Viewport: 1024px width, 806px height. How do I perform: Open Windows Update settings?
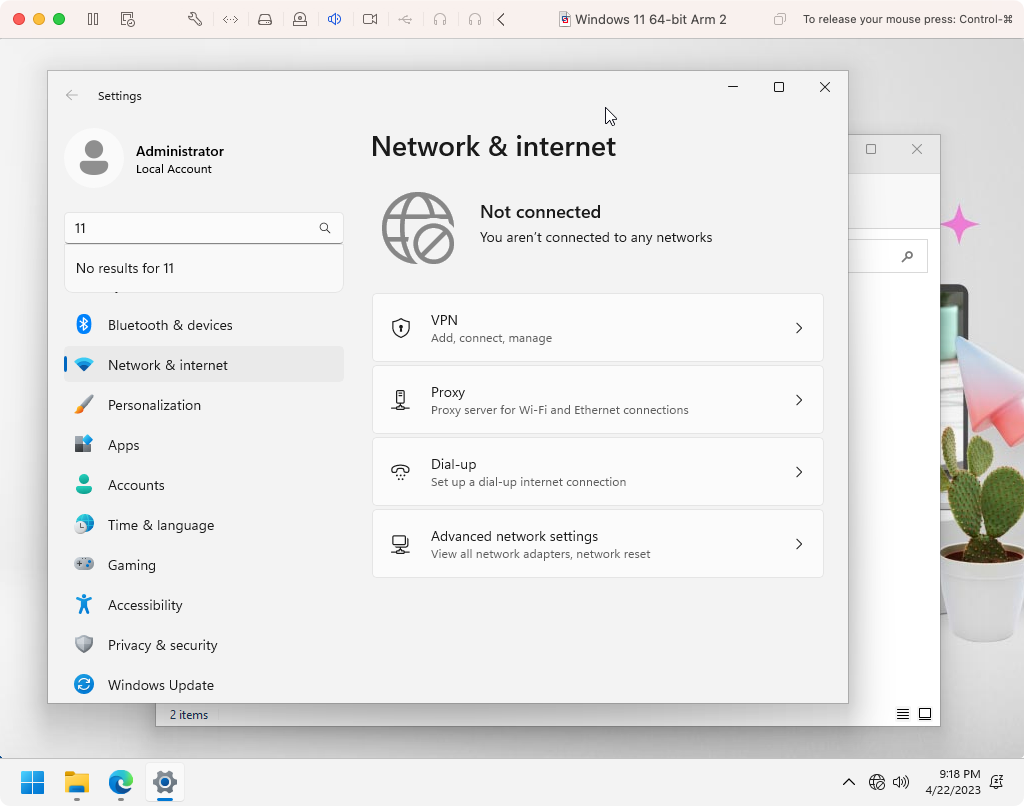pos(204,685)
